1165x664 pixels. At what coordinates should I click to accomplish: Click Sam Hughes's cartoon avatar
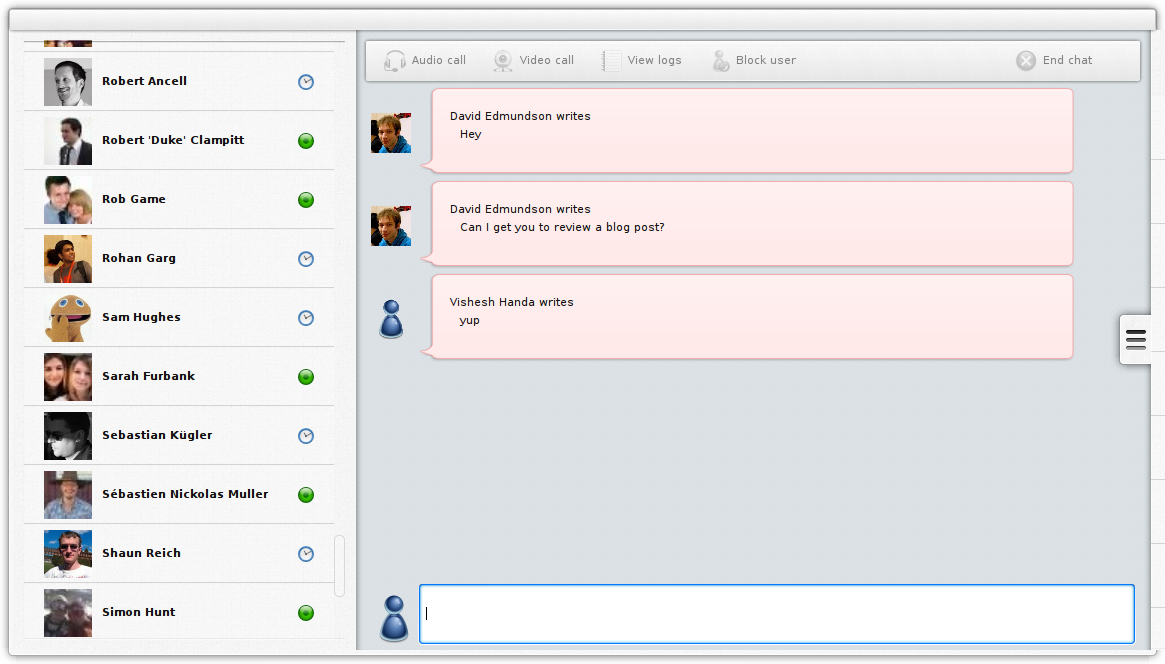(x=68, y=318)
